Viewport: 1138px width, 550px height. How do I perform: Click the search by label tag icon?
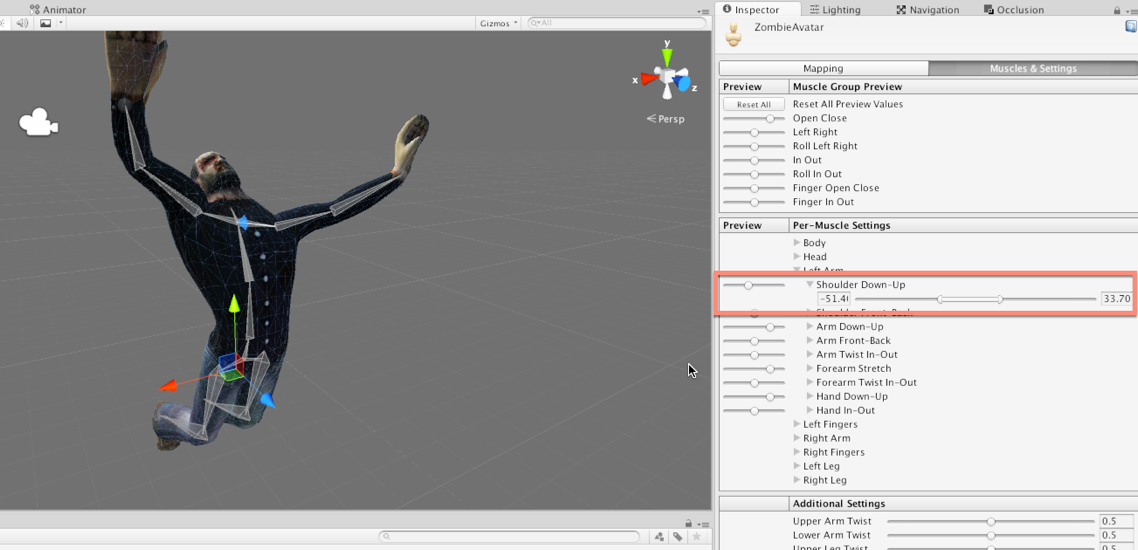[x=678, y=537]
